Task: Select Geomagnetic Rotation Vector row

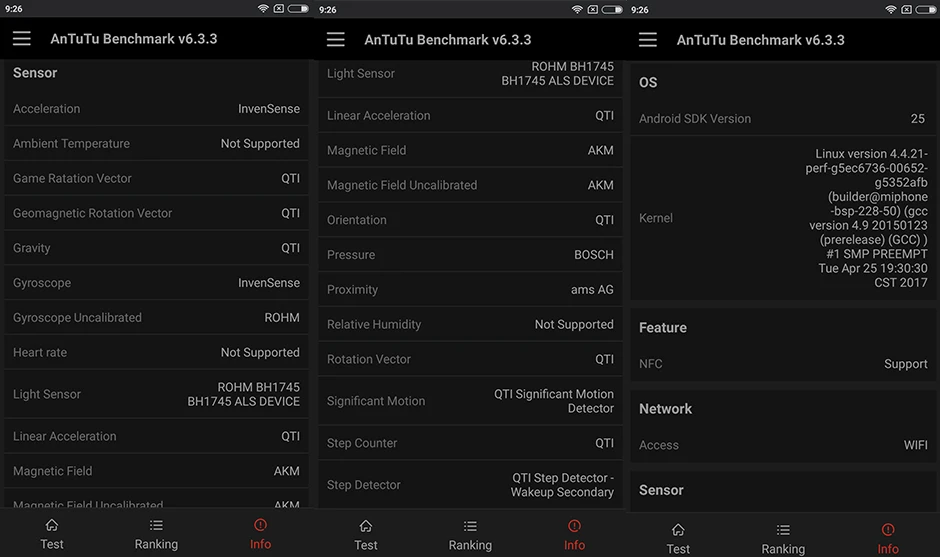Action: [156, 213]
